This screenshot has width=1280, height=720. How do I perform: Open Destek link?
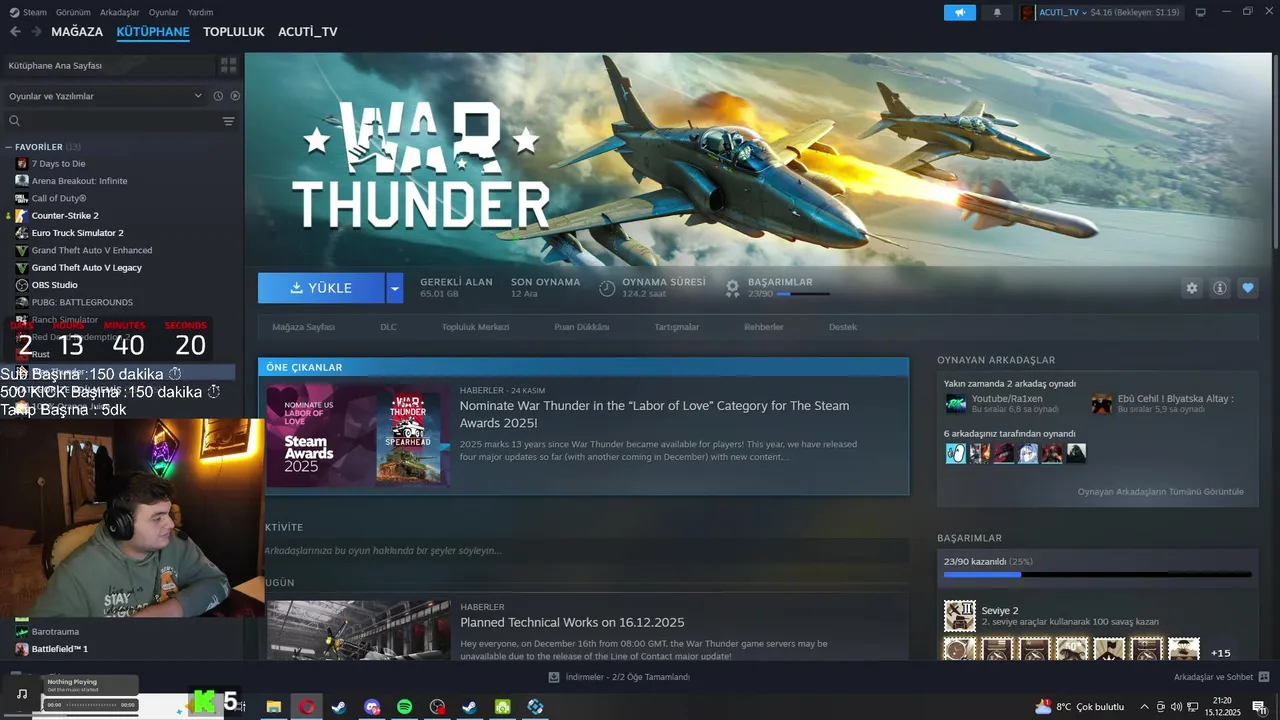click(842, 327)
